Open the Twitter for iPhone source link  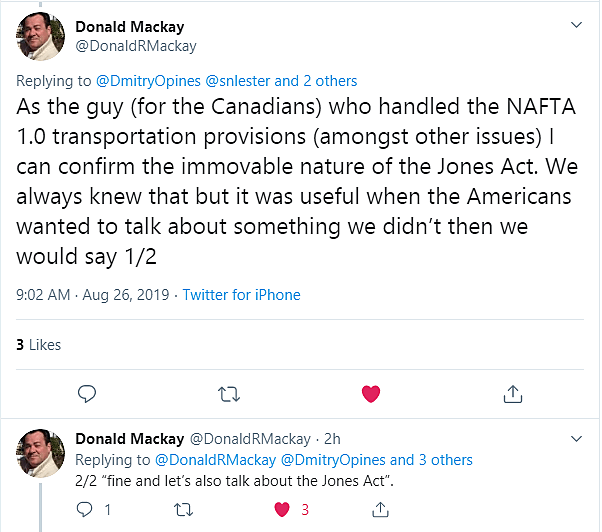(243, 295)
